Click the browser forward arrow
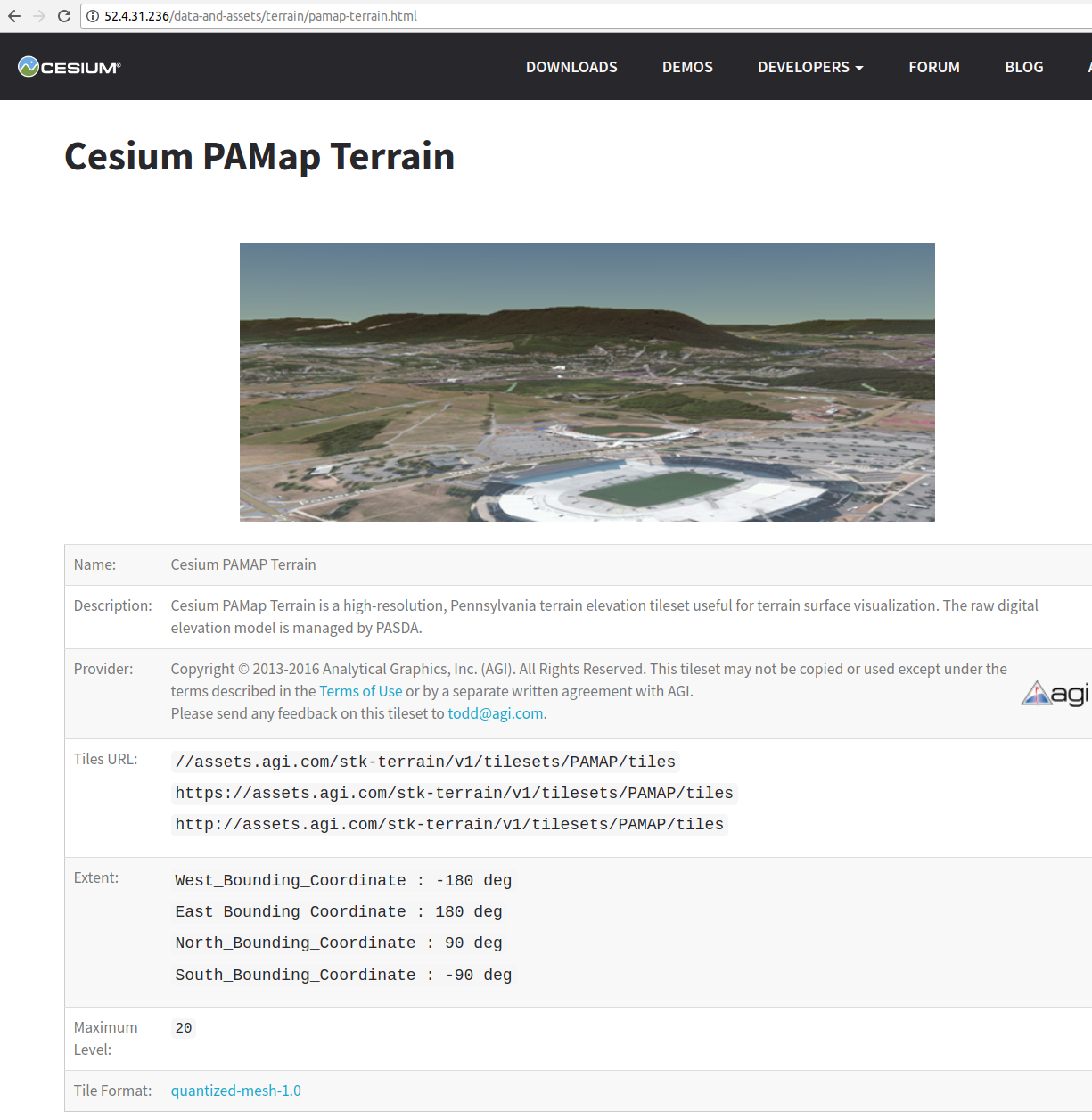1092x1120 pixels. (39, 16)
